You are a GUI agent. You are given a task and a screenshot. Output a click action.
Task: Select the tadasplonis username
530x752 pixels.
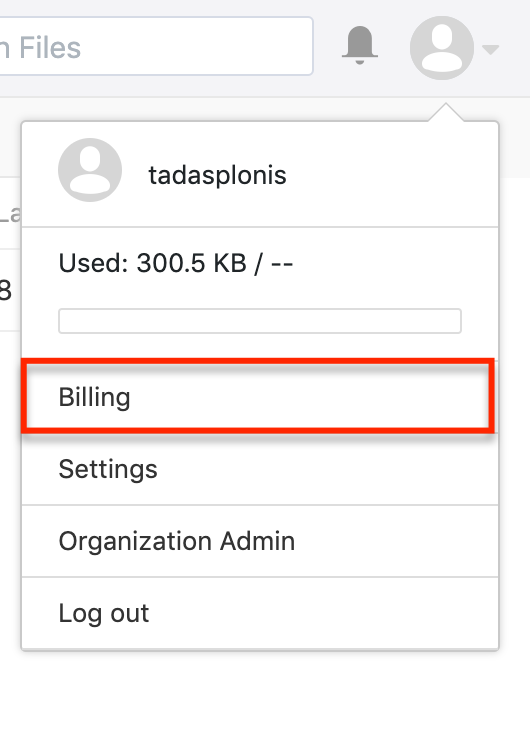point(217,175)
